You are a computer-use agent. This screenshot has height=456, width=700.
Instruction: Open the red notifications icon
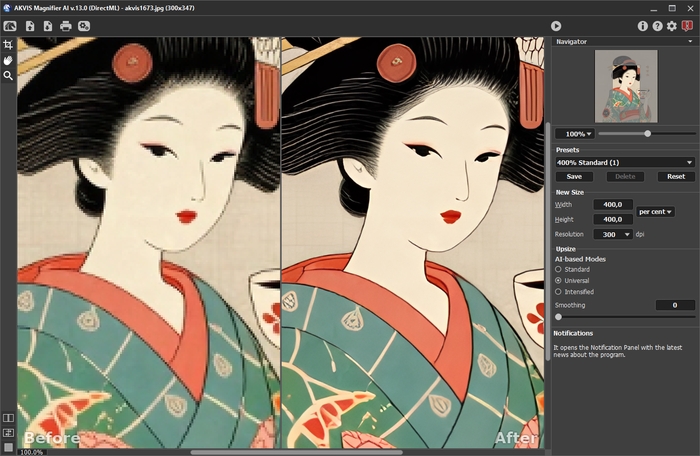point(688,26)
